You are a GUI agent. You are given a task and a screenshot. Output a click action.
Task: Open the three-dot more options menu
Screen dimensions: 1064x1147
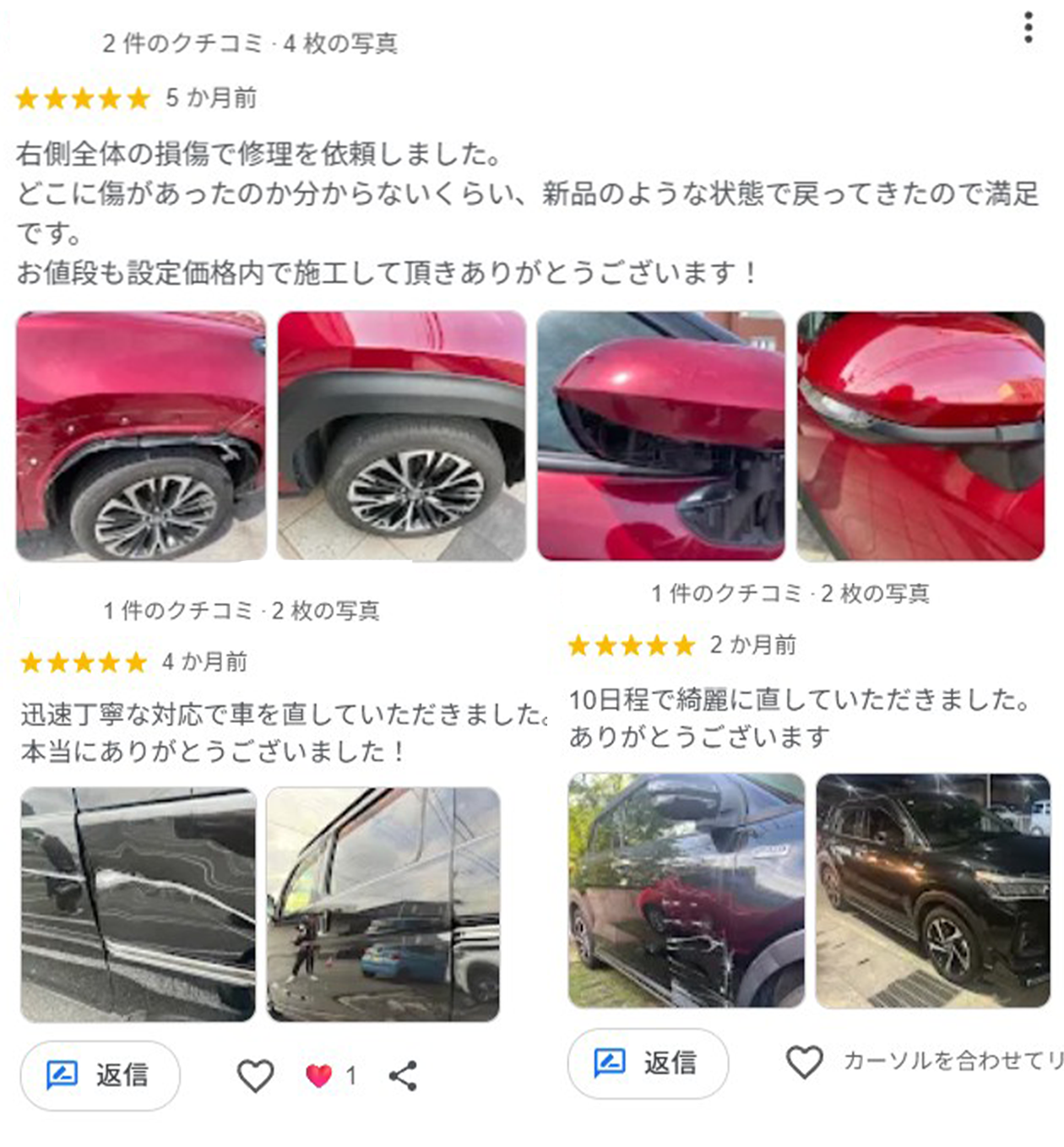click(x=1028, y=27)
